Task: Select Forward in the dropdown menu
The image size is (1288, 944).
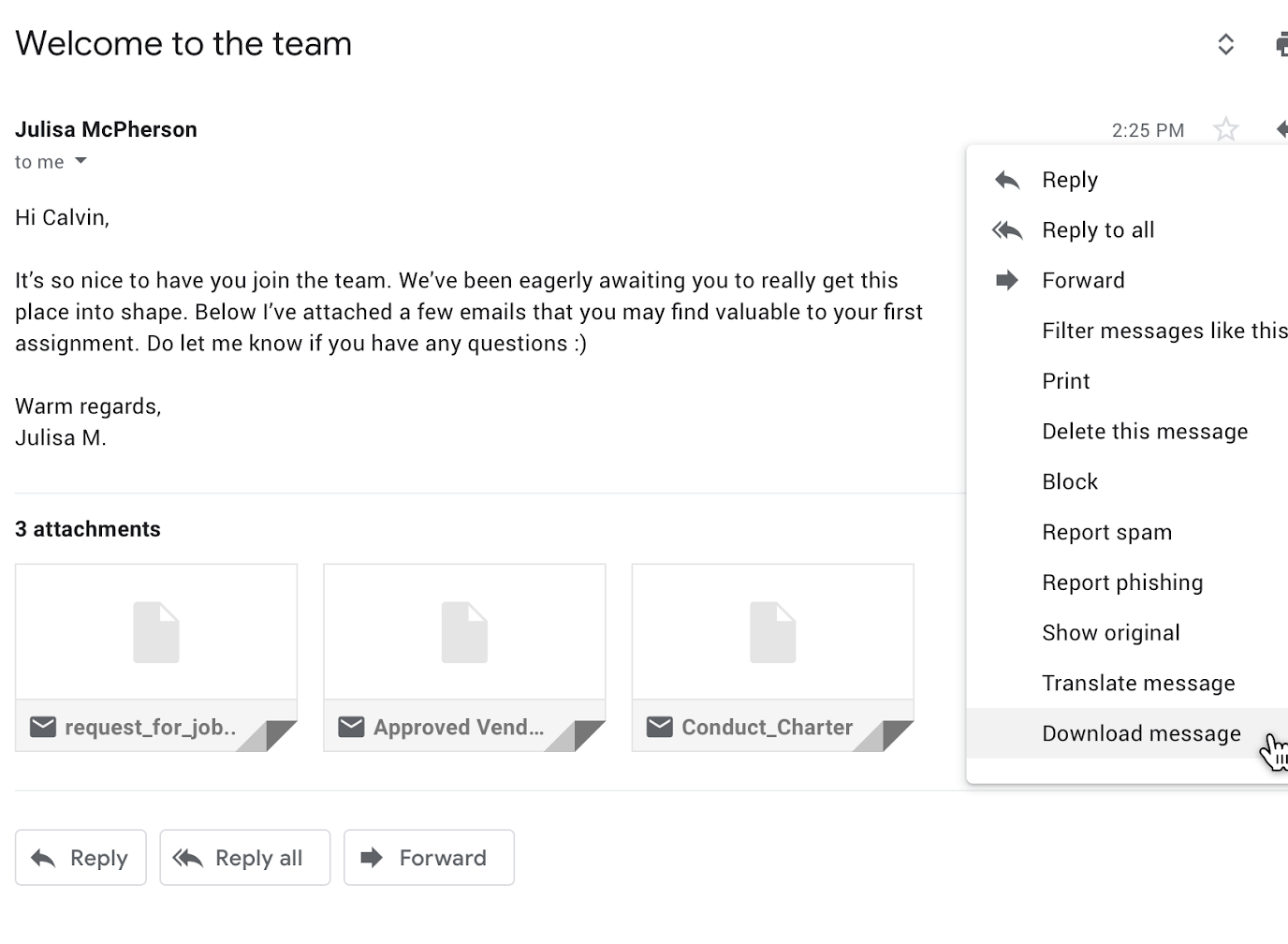Action: (x=1083, y=281)
